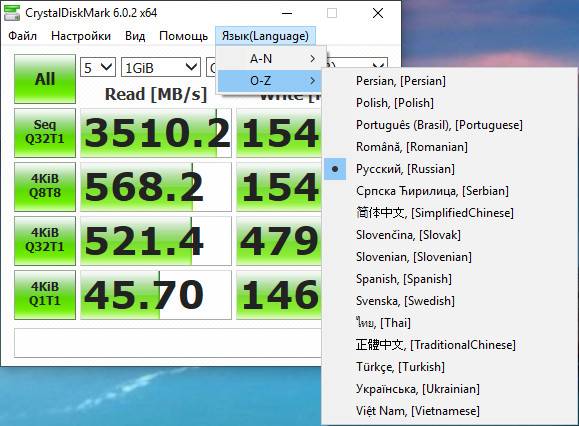This screenshot has width=579, height=426.
Task: Select TraditionalChinese language
Action: (450, 345)
